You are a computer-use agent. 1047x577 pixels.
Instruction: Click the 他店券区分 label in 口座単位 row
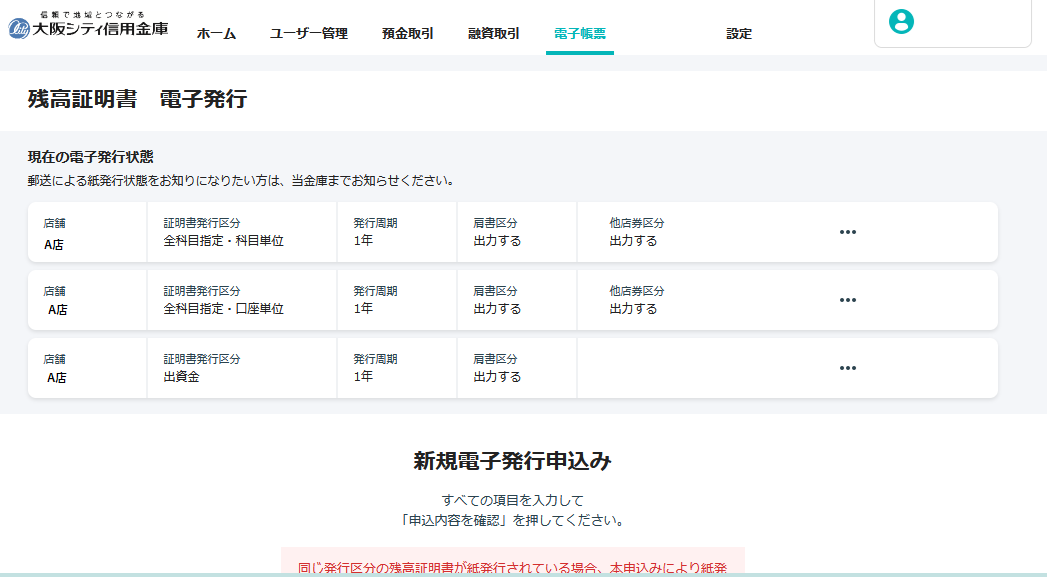click(636, 291)
